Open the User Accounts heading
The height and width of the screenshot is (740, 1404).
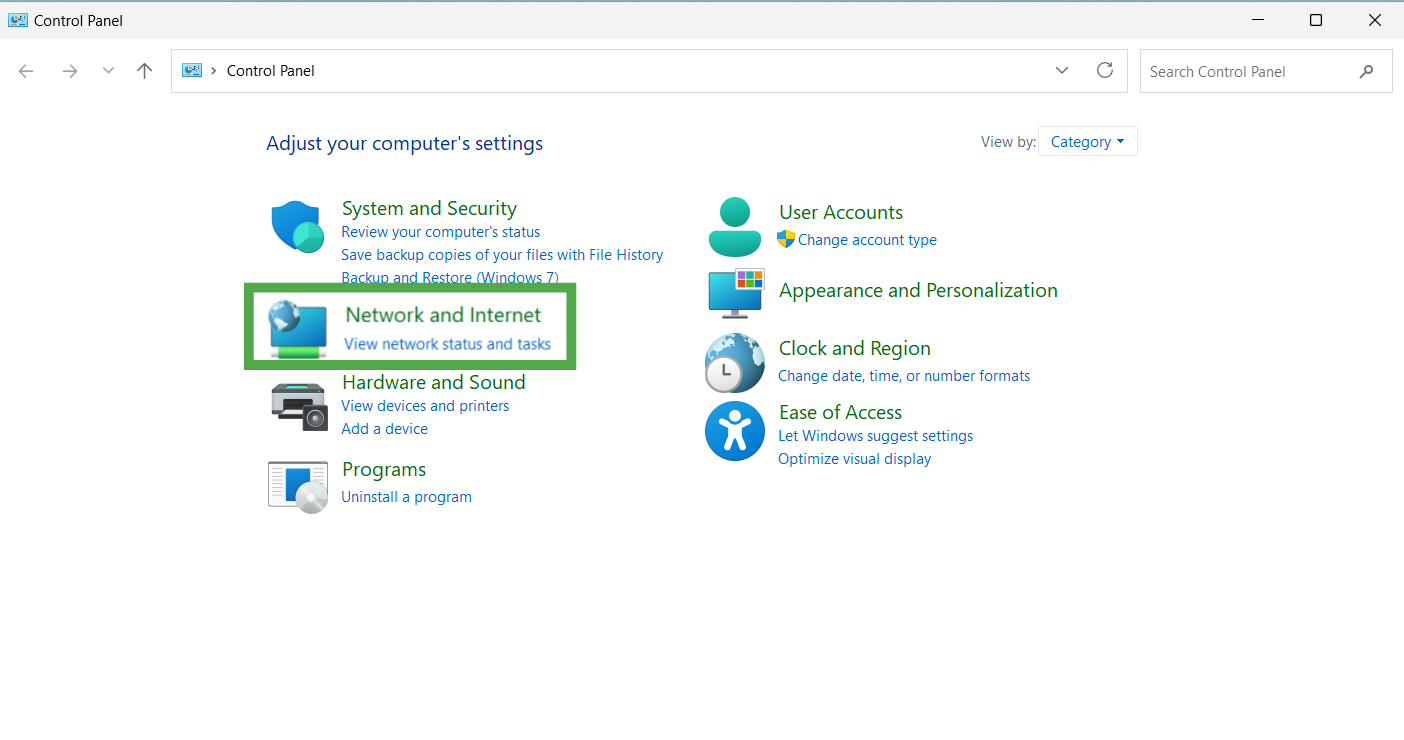[x=841, y=213]
